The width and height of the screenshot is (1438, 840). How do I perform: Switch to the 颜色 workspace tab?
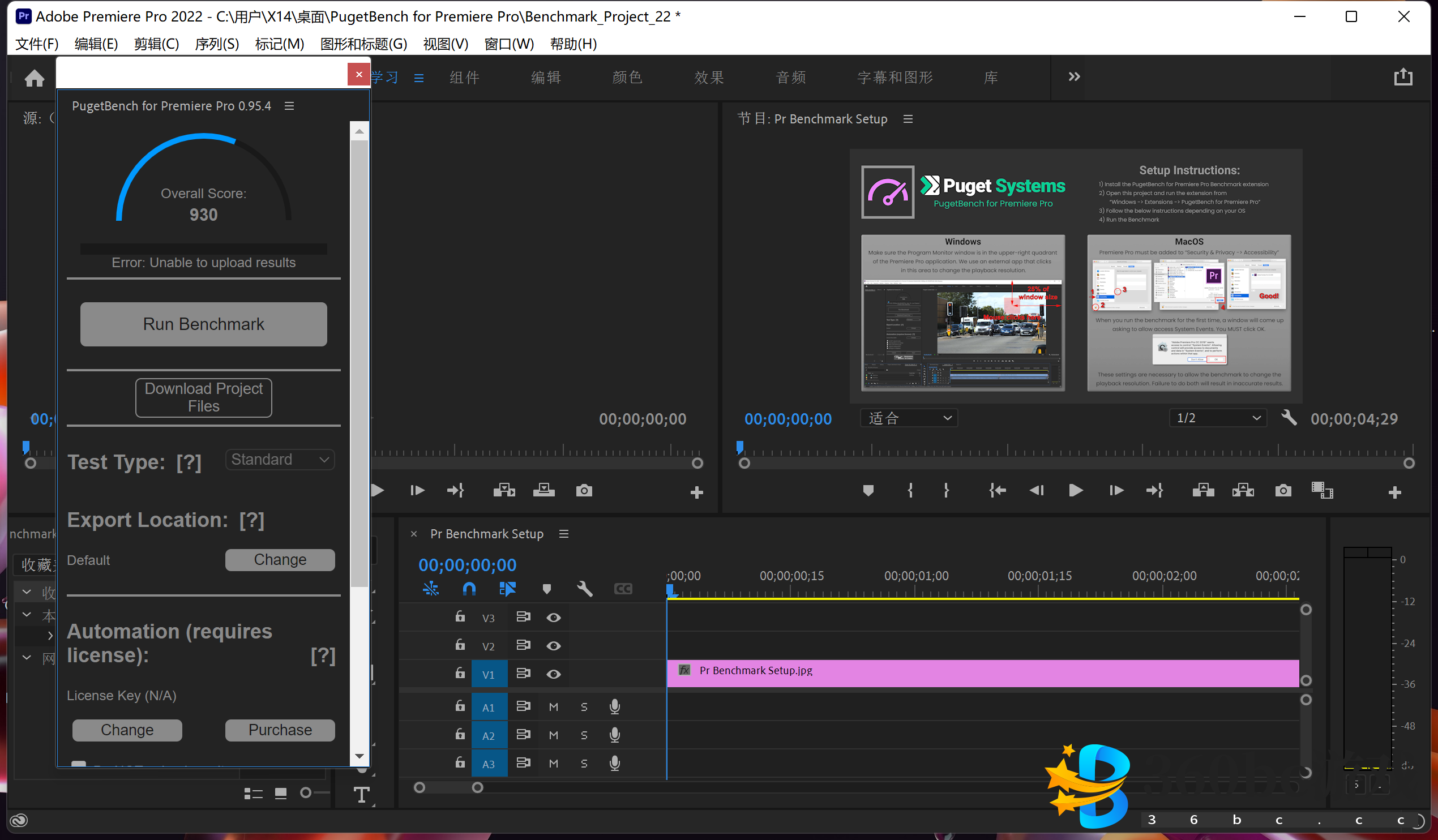(627, 78)
